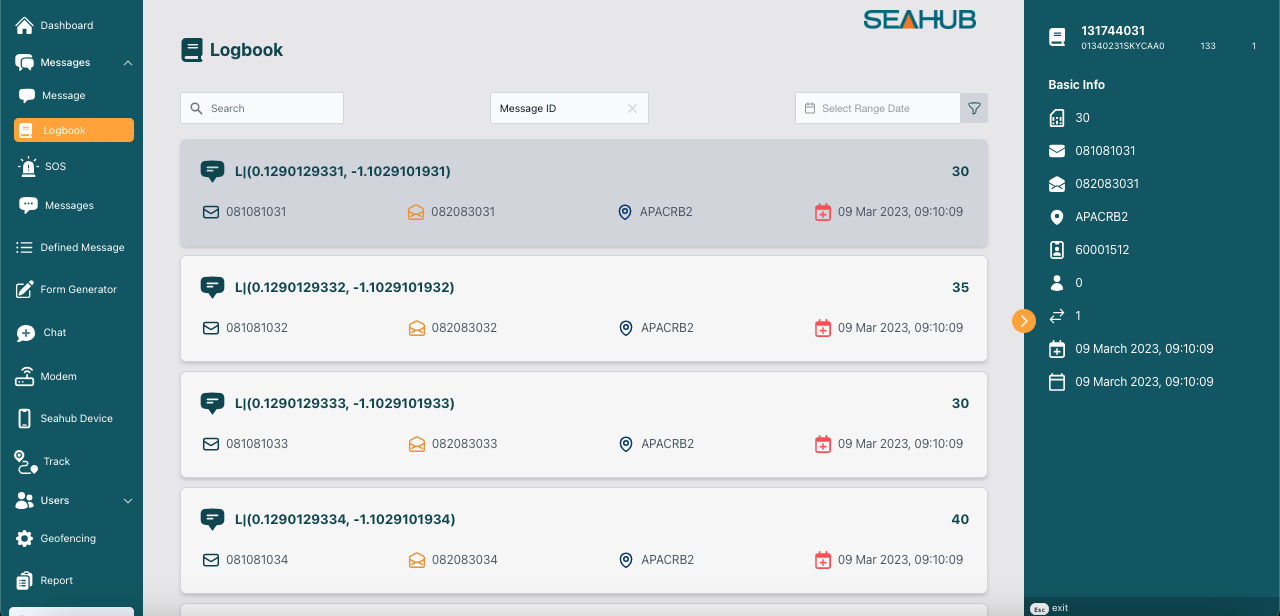Open the log entry with value 40
The width and height of the screenshot is (1280, 616).
click(583, 539)
